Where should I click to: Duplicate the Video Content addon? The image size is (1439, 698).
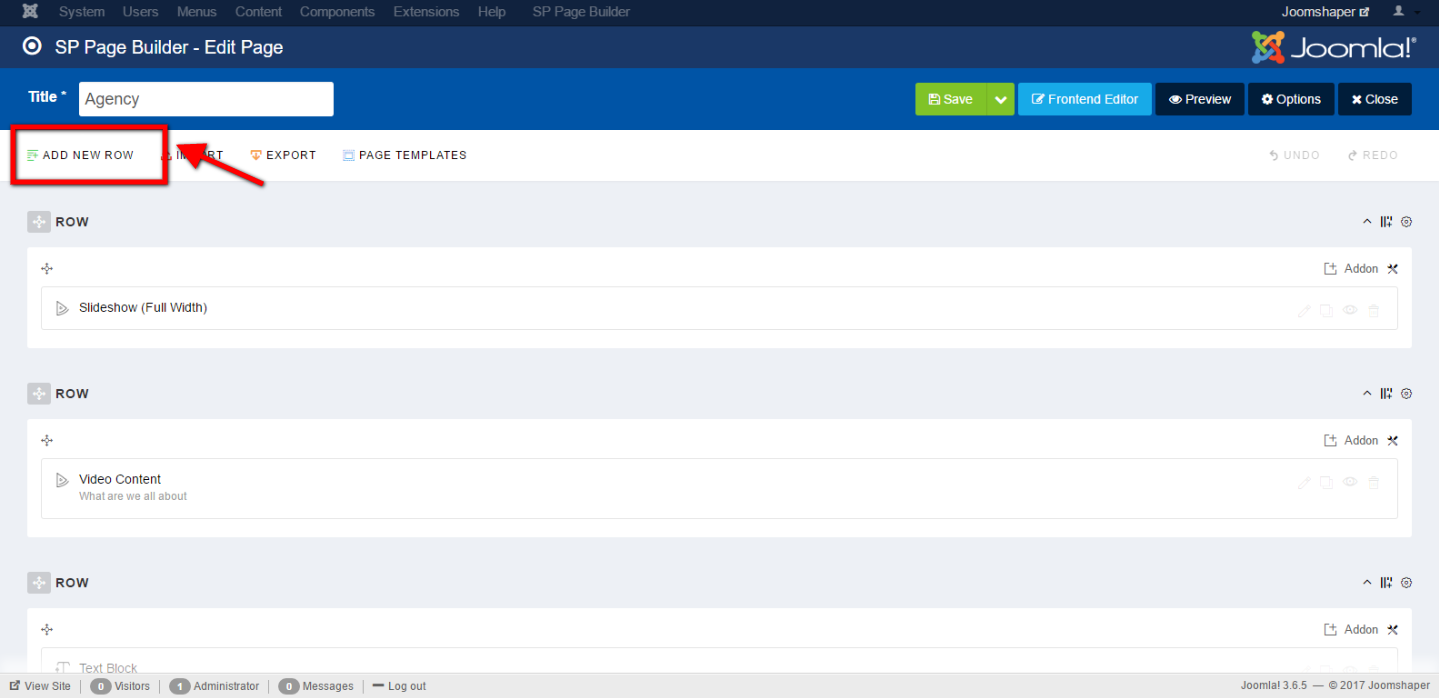pos(1326,483)
